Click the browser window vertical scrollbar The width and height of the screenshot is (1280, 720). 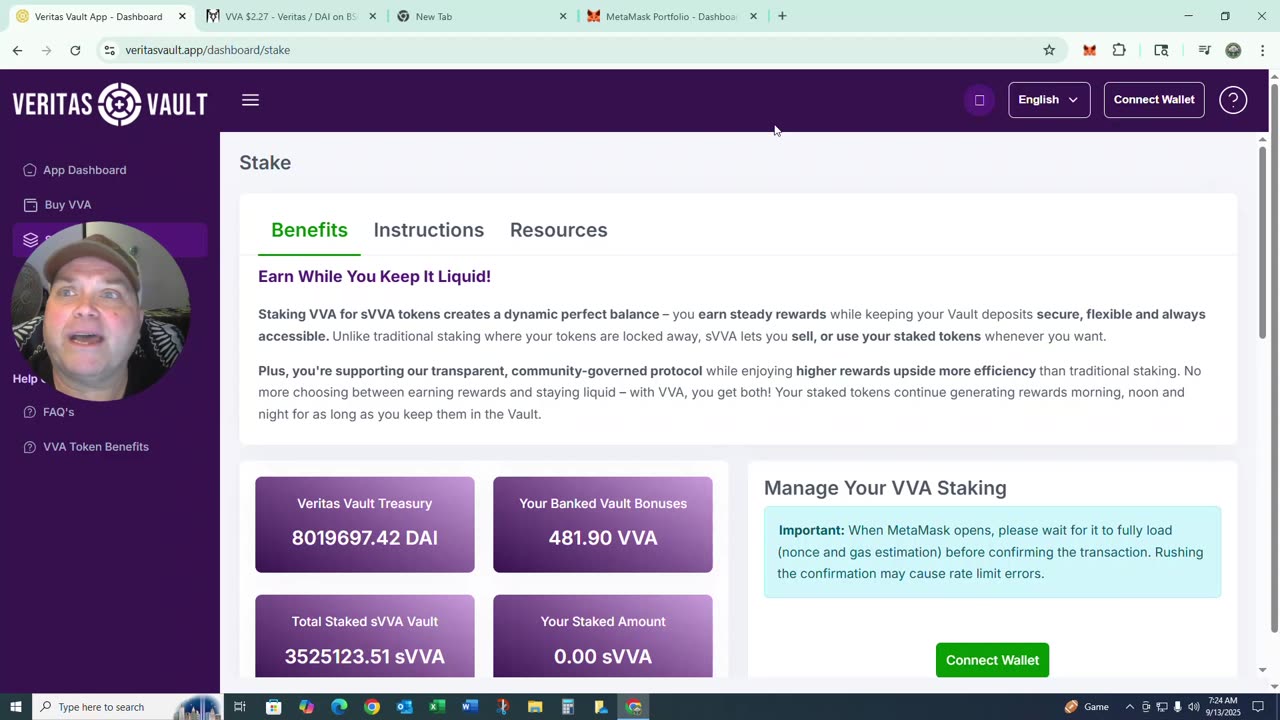1274,360
